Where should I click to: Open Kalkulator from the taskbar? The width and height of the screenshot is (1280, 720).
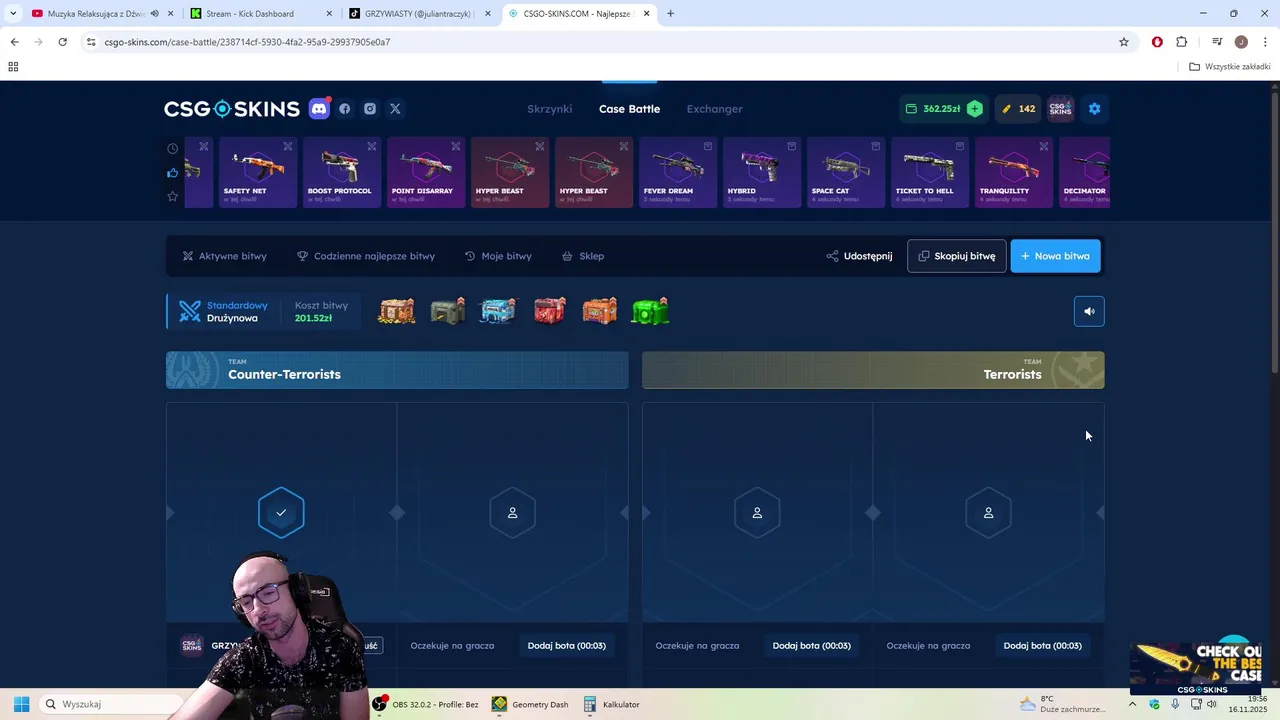coord(611,704)
